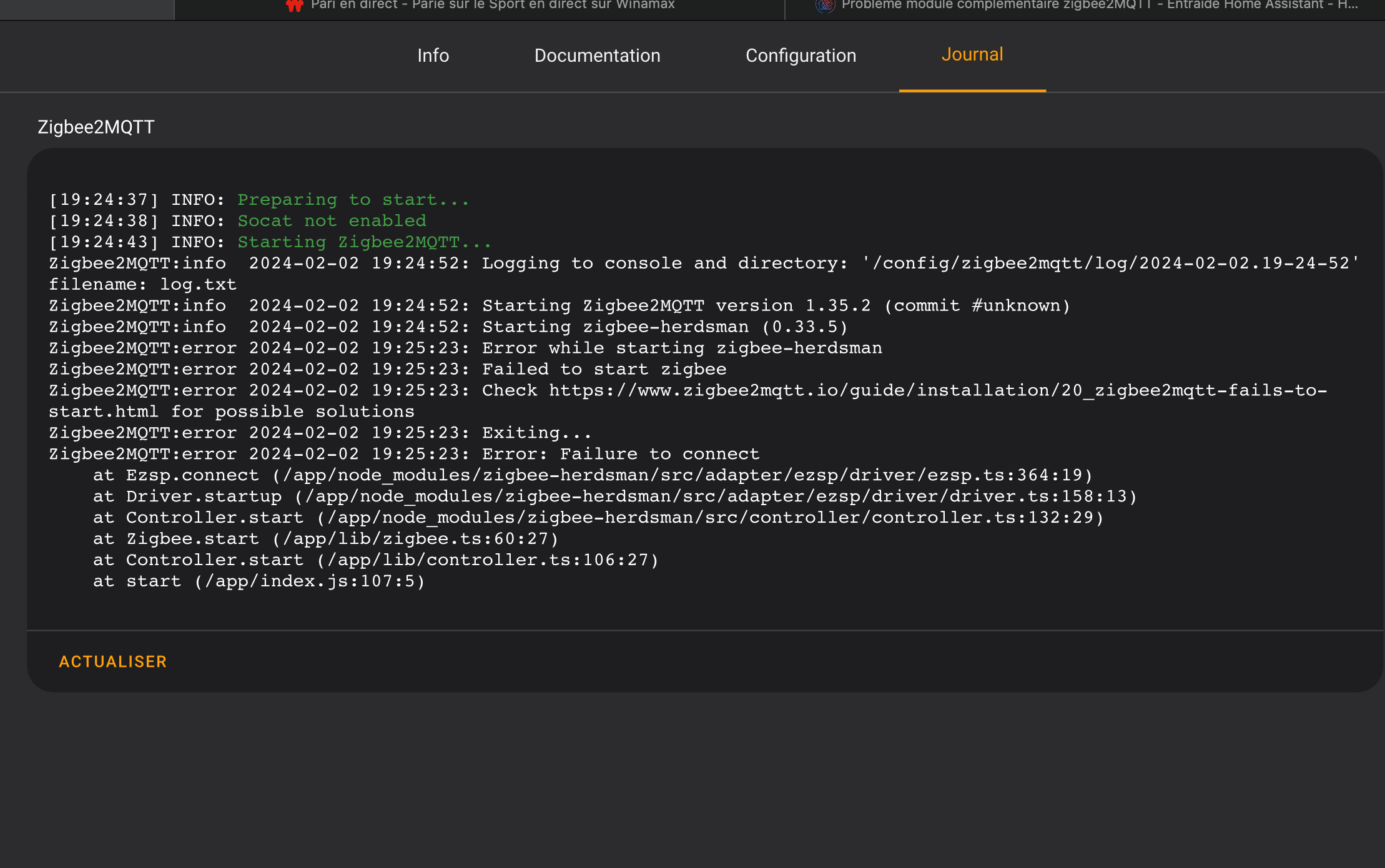Click the Zigbee2MQTT log heading
The image size is (1385, 868).
pyautogui.click(x=96, y=127)
